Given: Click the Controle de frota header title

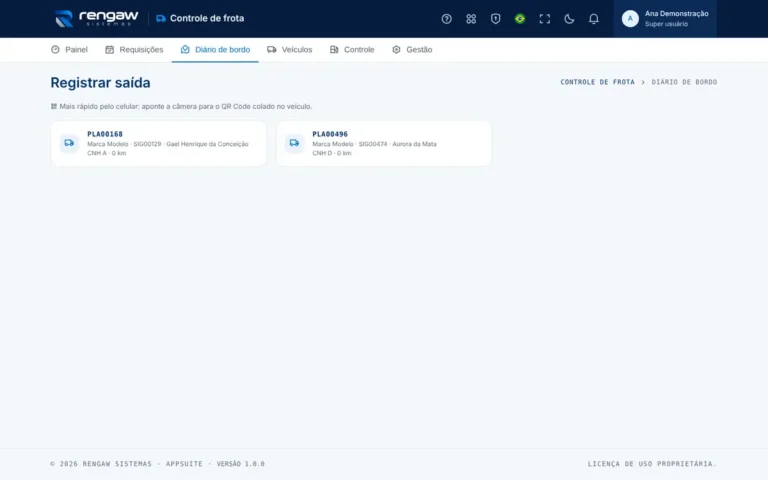Looking at the screenshot, I should click(207, 19).
